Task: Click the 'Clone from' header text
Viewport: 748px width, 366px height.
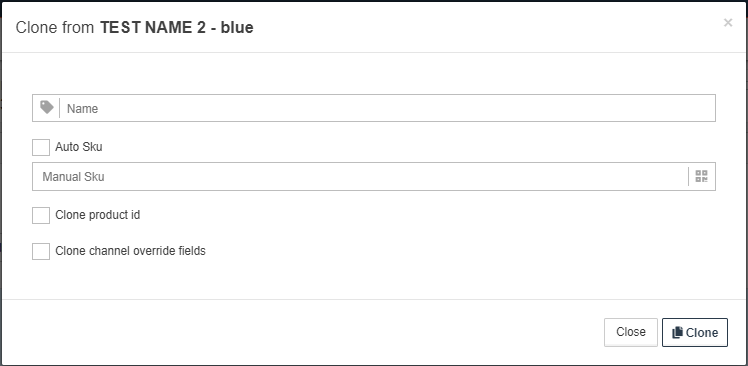Action: tap(55, 28)
